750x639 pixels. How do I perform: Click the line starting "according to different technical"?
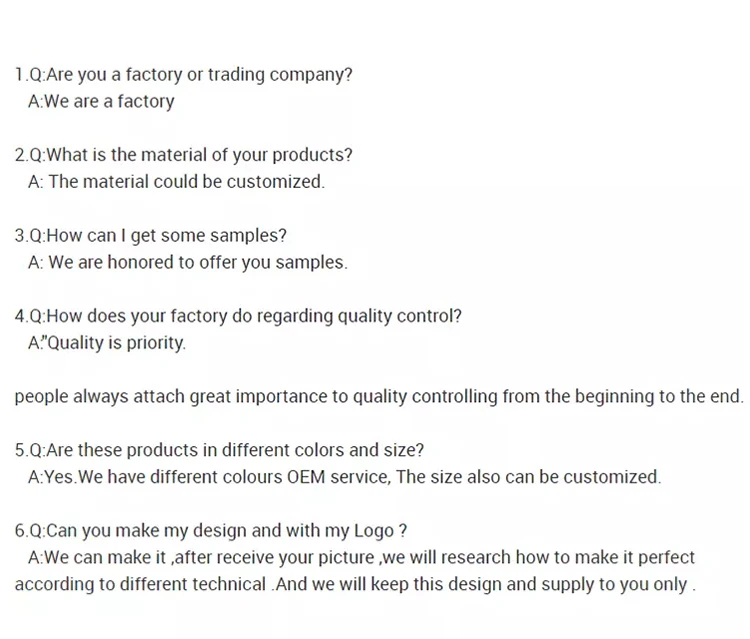pyautogui.click(x=354, y=584)
